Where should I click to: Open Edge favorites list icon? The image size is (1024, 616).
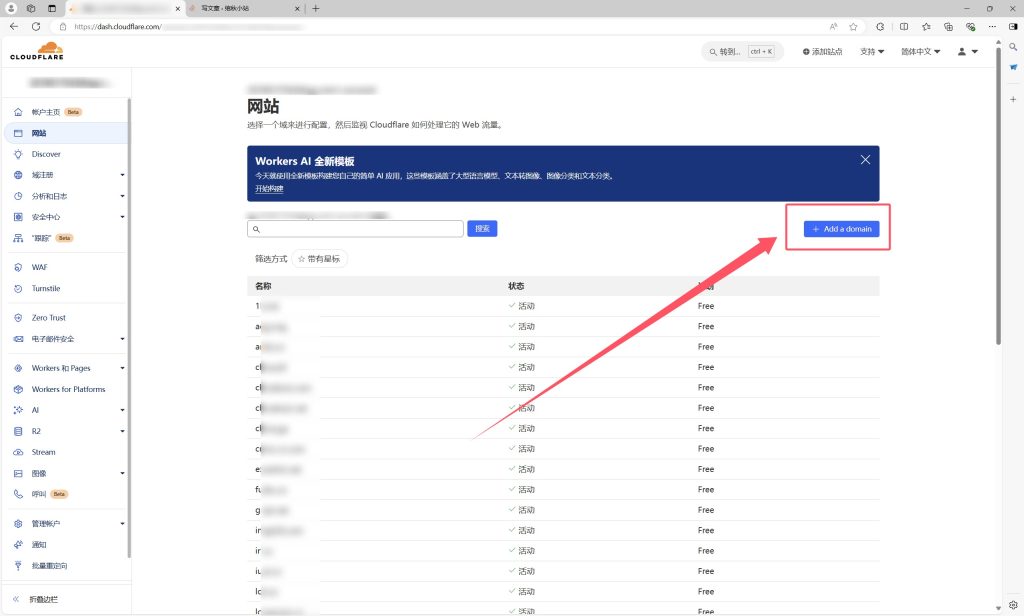(x=926, y=27)
